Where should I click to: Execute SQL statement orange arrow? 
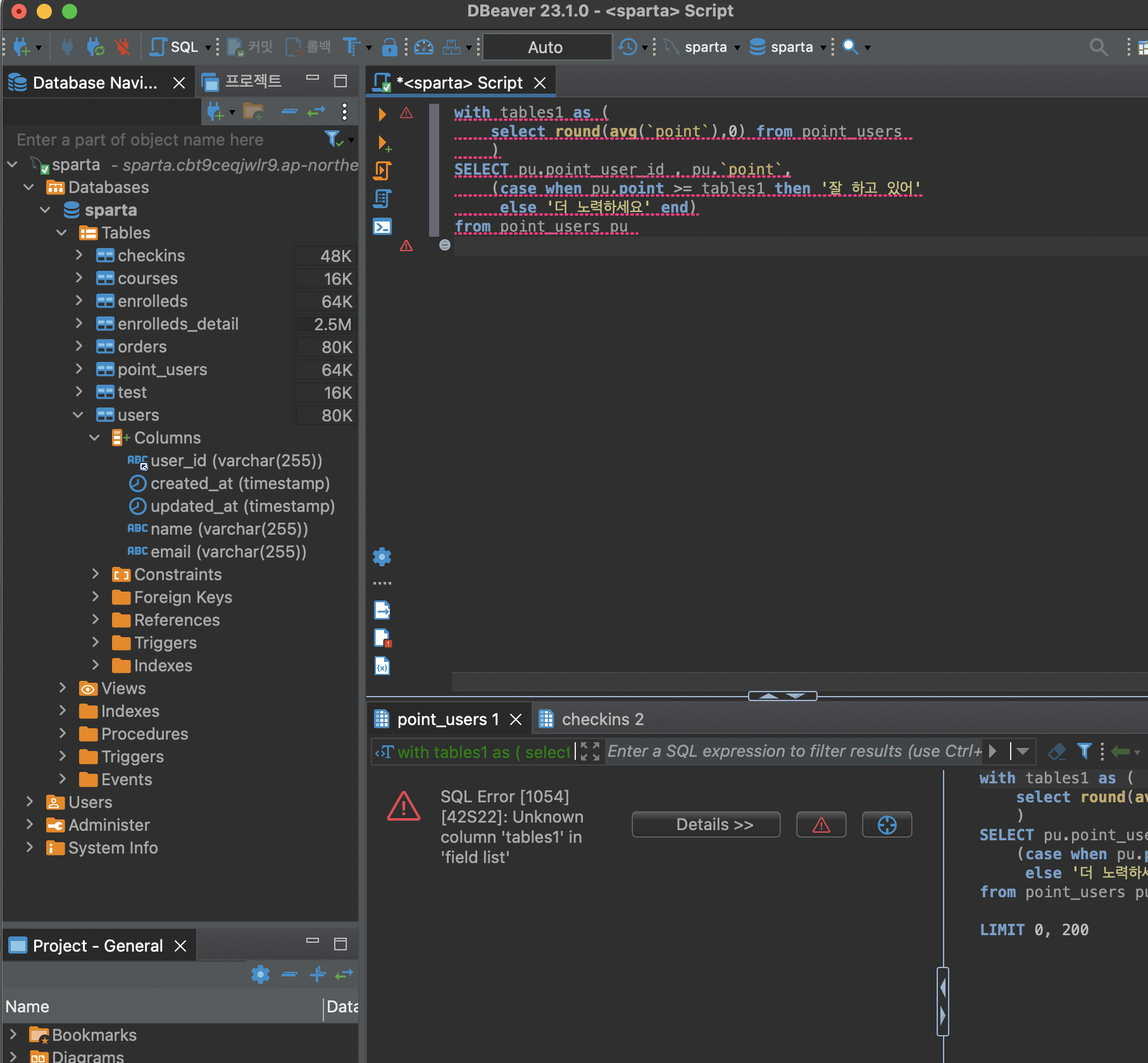point(382,115)
